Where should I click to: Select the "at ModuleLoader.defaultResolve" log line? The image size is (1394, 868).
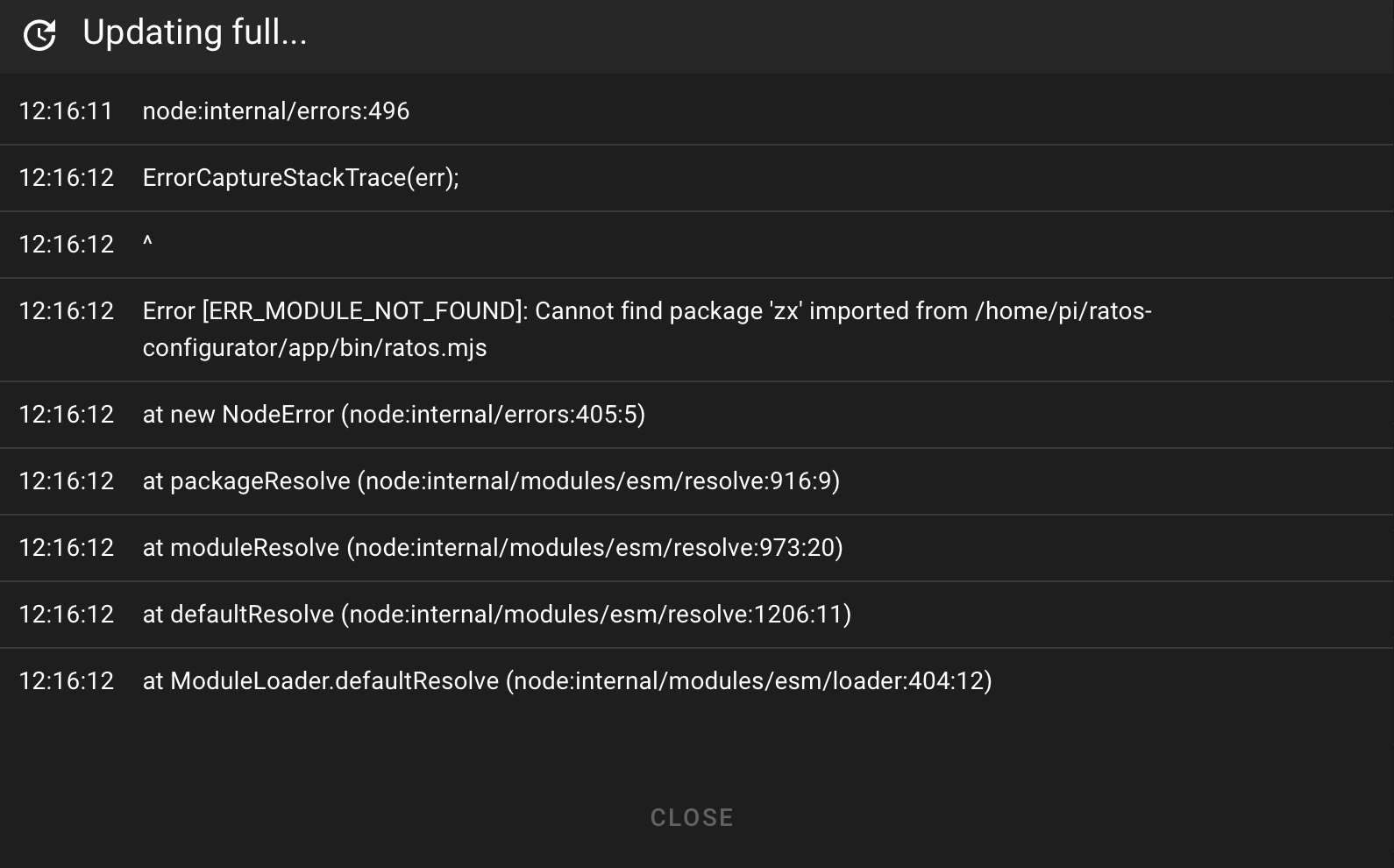tap(567, 681)
